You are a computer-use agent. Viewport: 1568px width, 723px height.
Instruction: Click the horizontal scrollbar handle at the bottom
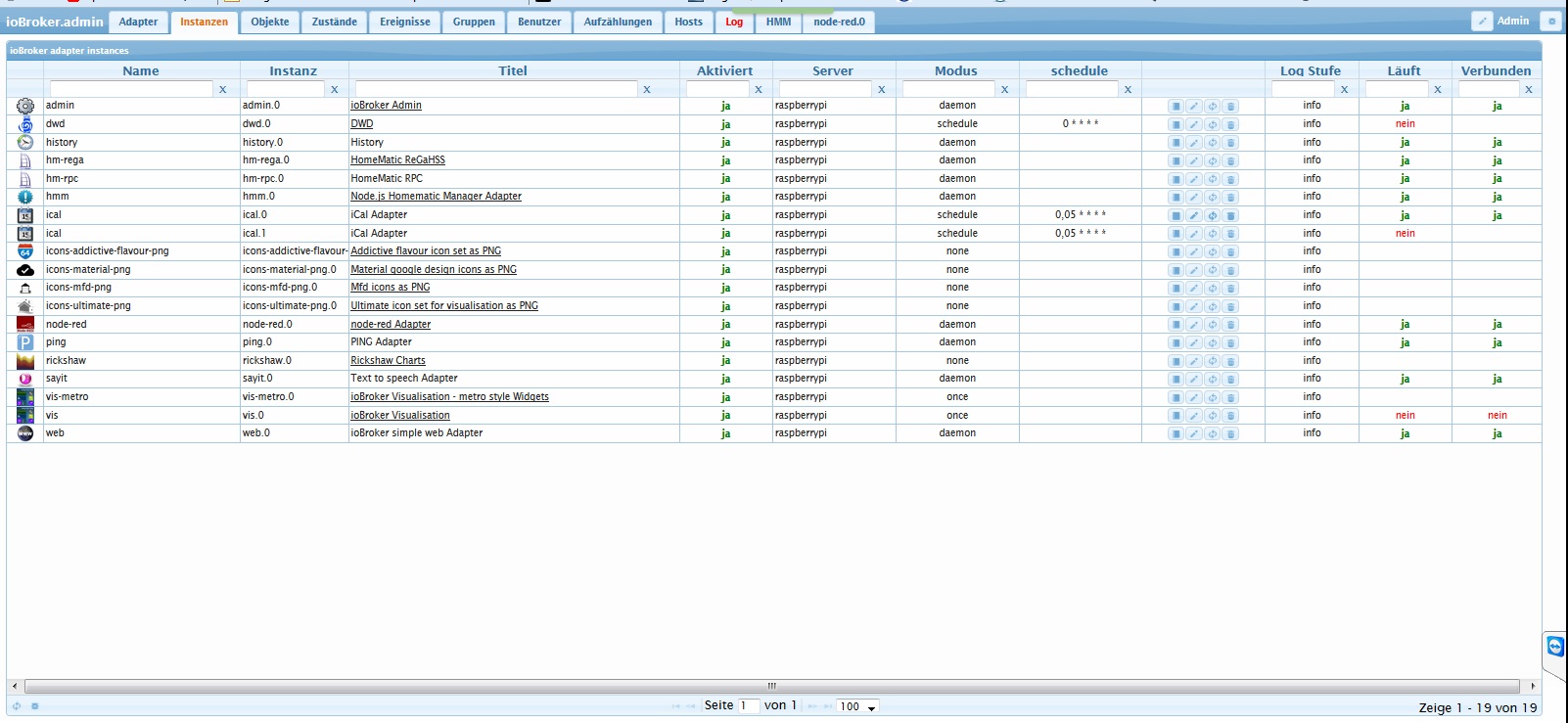coord(772,686)
